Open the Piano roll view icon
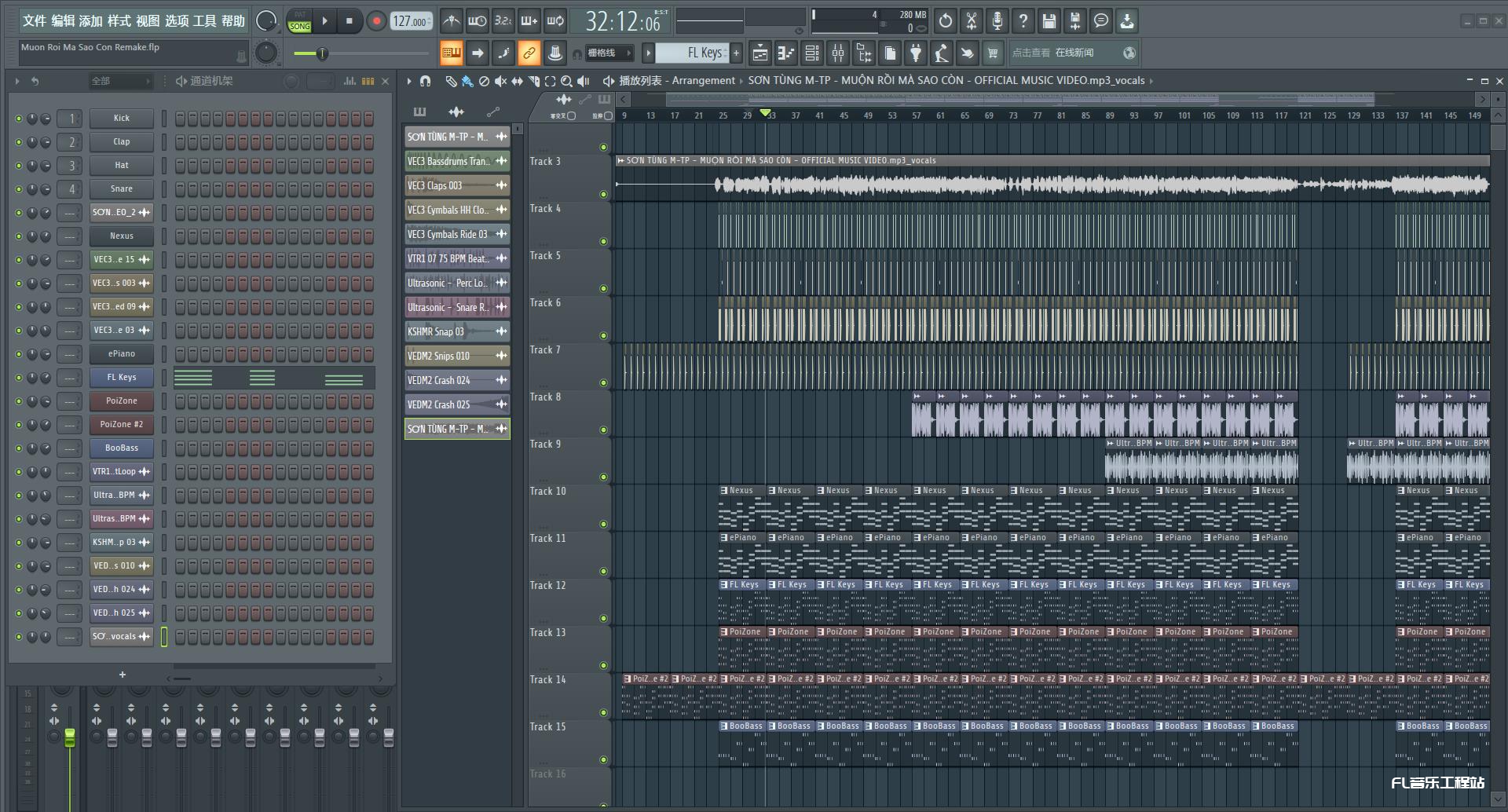The height and width of the screenshot is (812, 1508). pos(786,53)
